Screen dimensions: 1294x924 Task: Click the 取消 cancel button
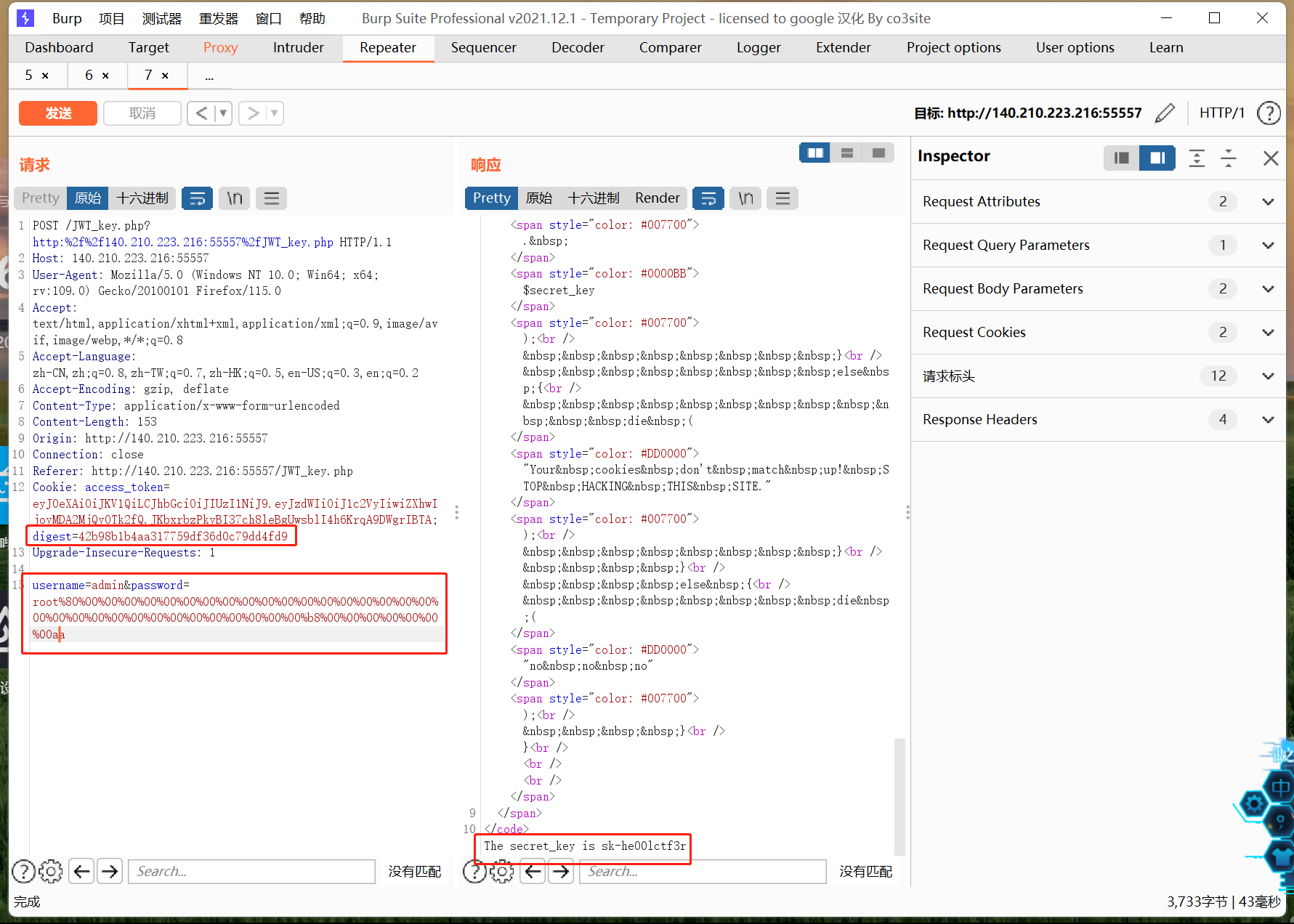tap(142, 113)
